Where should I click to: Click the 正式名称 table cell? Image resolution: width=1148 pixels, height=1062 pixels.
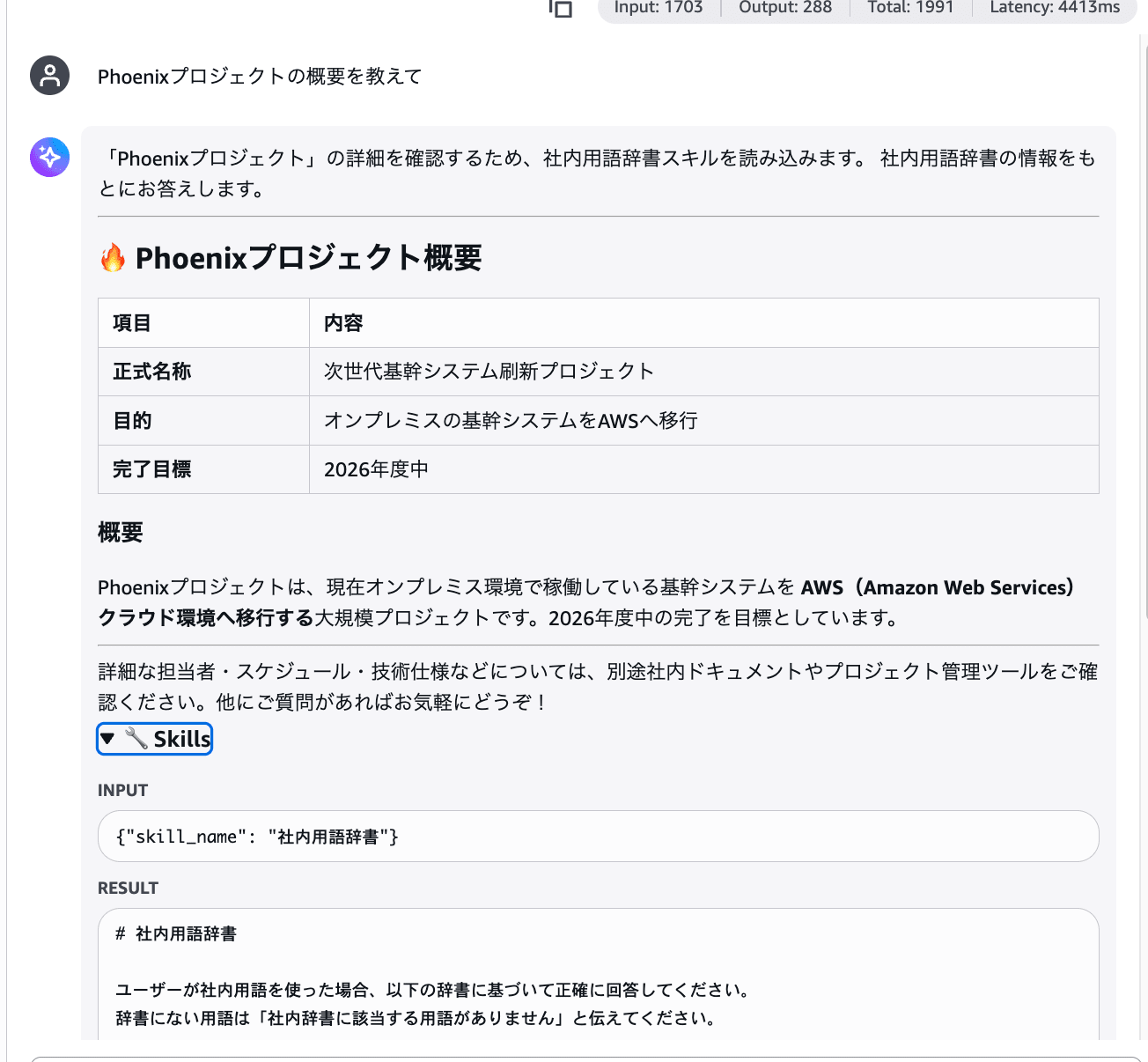coord(203,372)
